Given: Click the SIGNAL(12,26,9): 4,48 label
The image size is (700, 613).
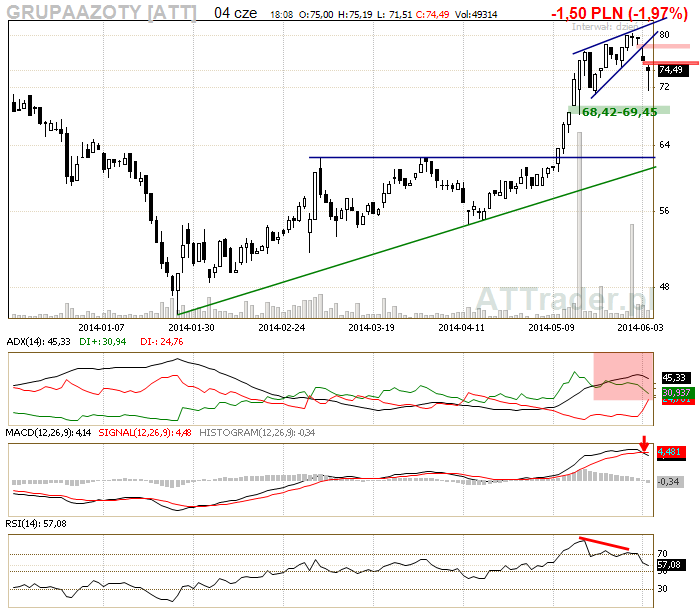Looking at the screenshot, I should coord(145,433).
